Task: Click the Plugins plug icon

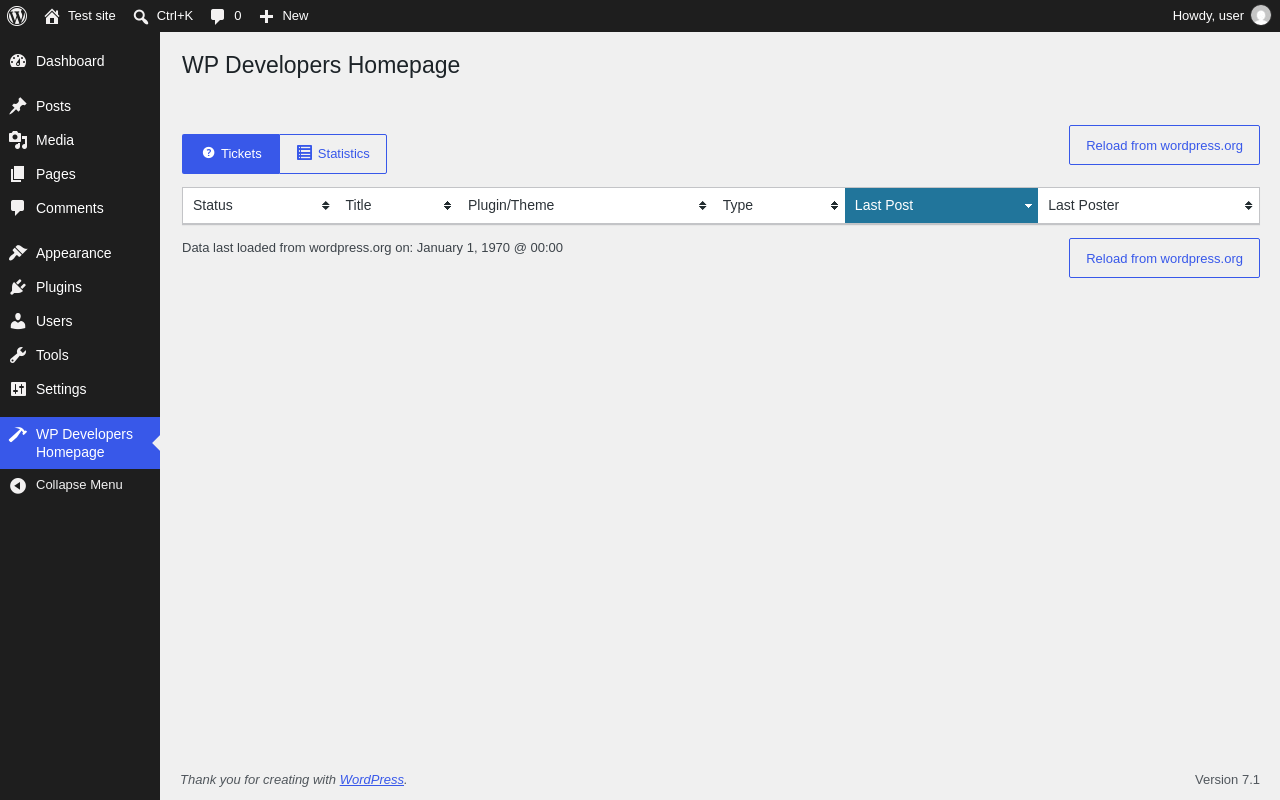Action: [18, 287]
